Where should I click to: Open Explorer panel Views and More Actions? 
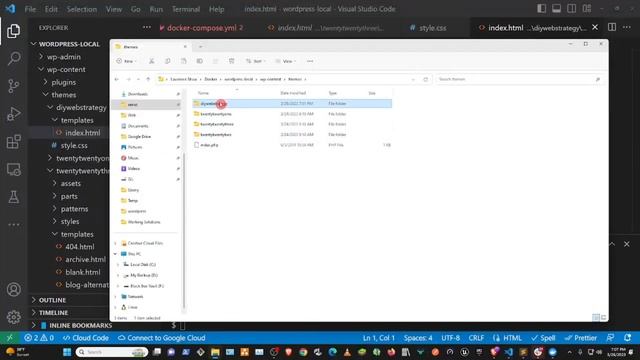(x=147, y=27)
